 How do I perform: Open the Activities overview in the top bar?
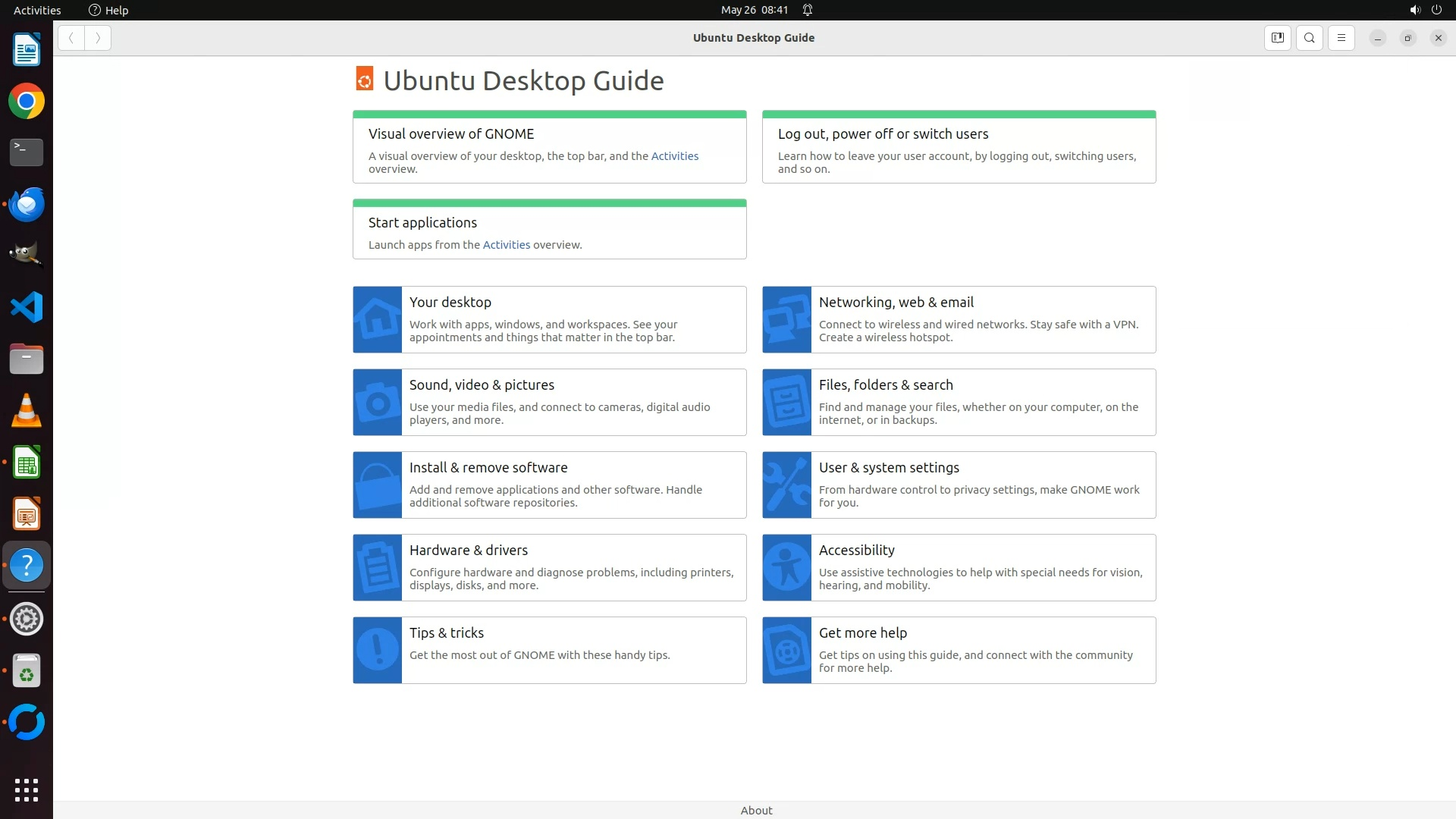tap(37, 10)
